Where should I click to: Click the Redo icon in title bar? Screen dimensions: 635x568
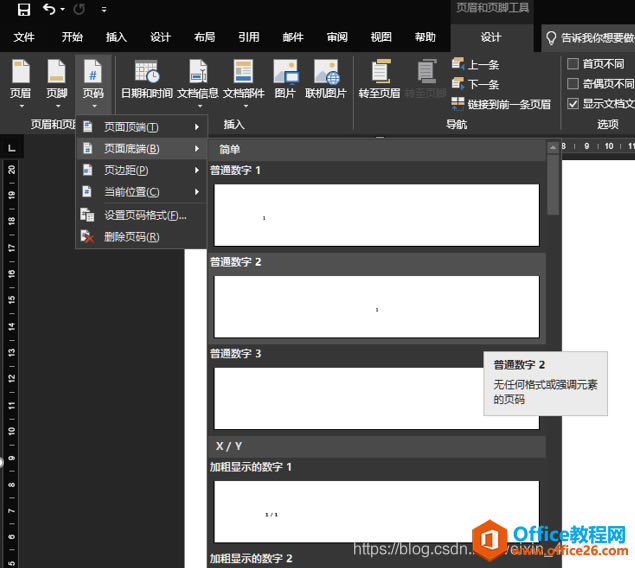click(79, 9)
